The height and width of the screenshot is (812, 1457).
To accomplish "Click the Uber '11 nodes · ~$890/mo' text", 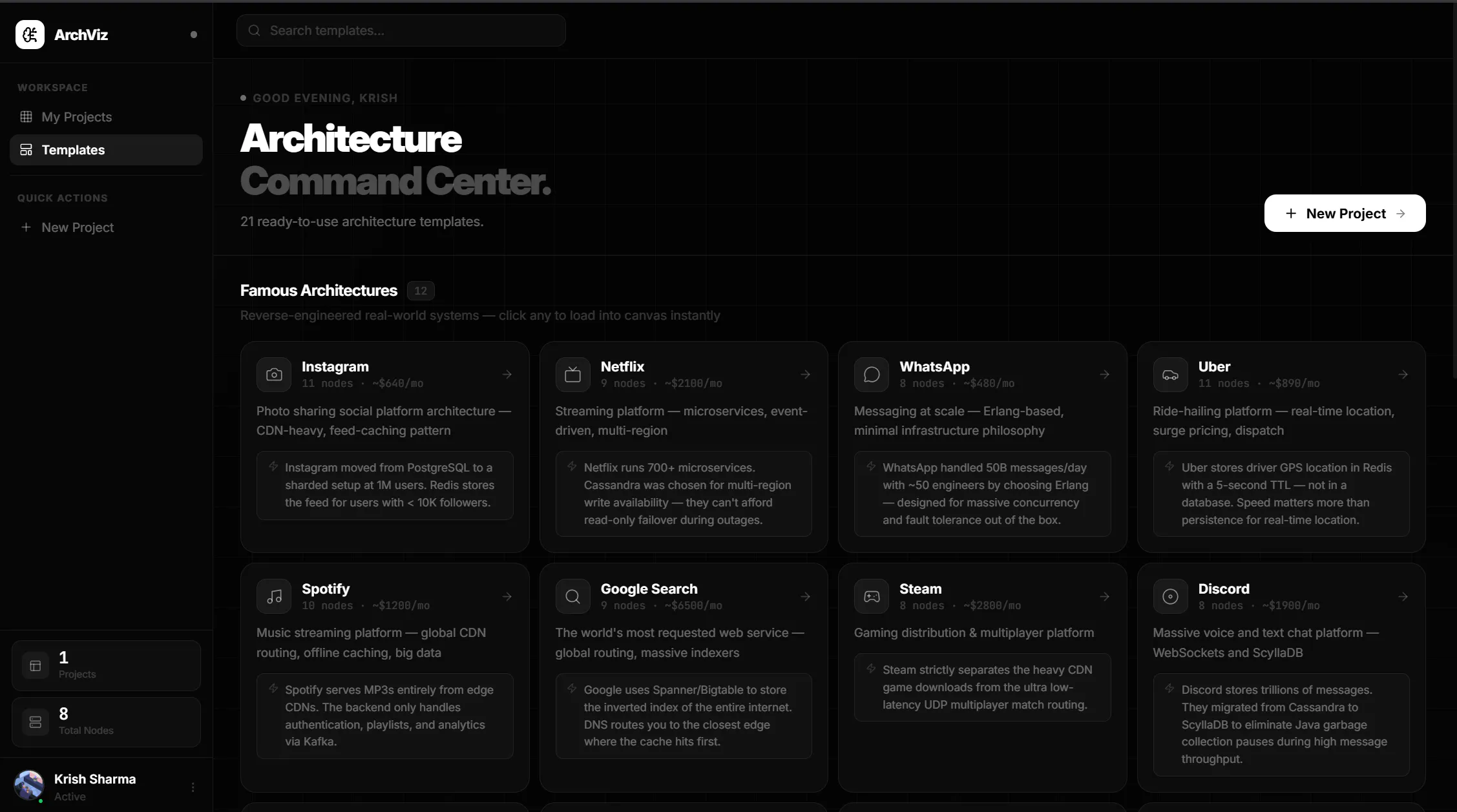I will click(1259, 384).
